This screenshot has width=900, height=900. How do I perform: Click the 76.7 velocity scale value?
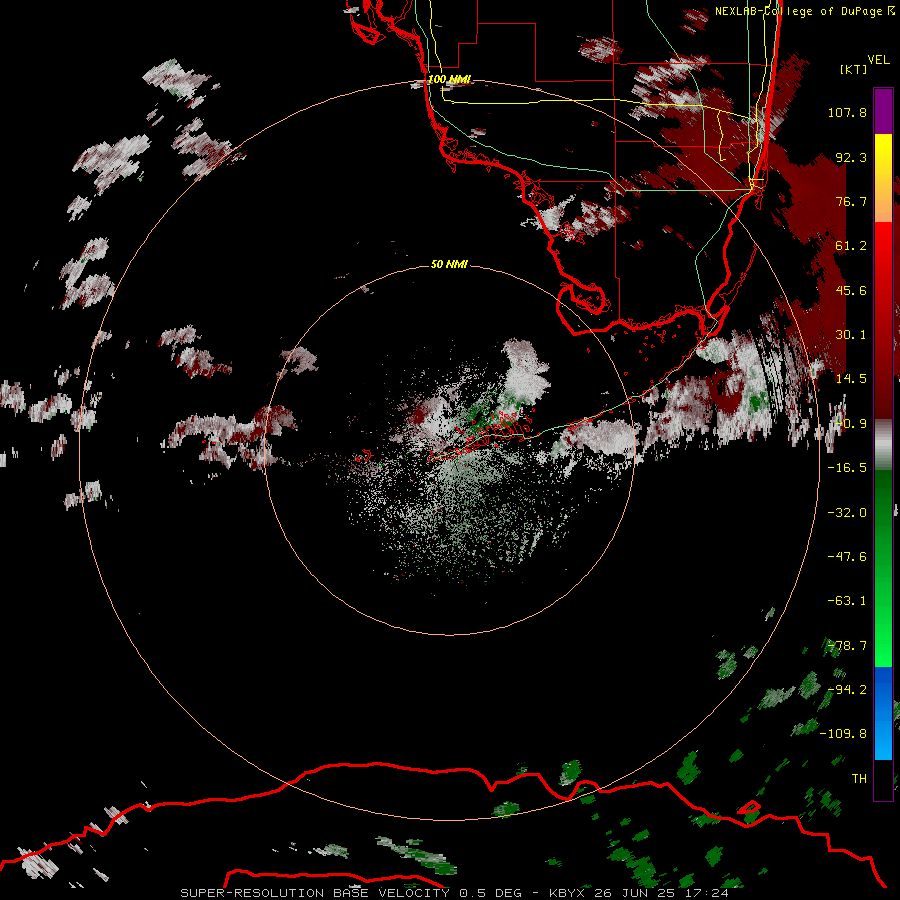[851, 201]
